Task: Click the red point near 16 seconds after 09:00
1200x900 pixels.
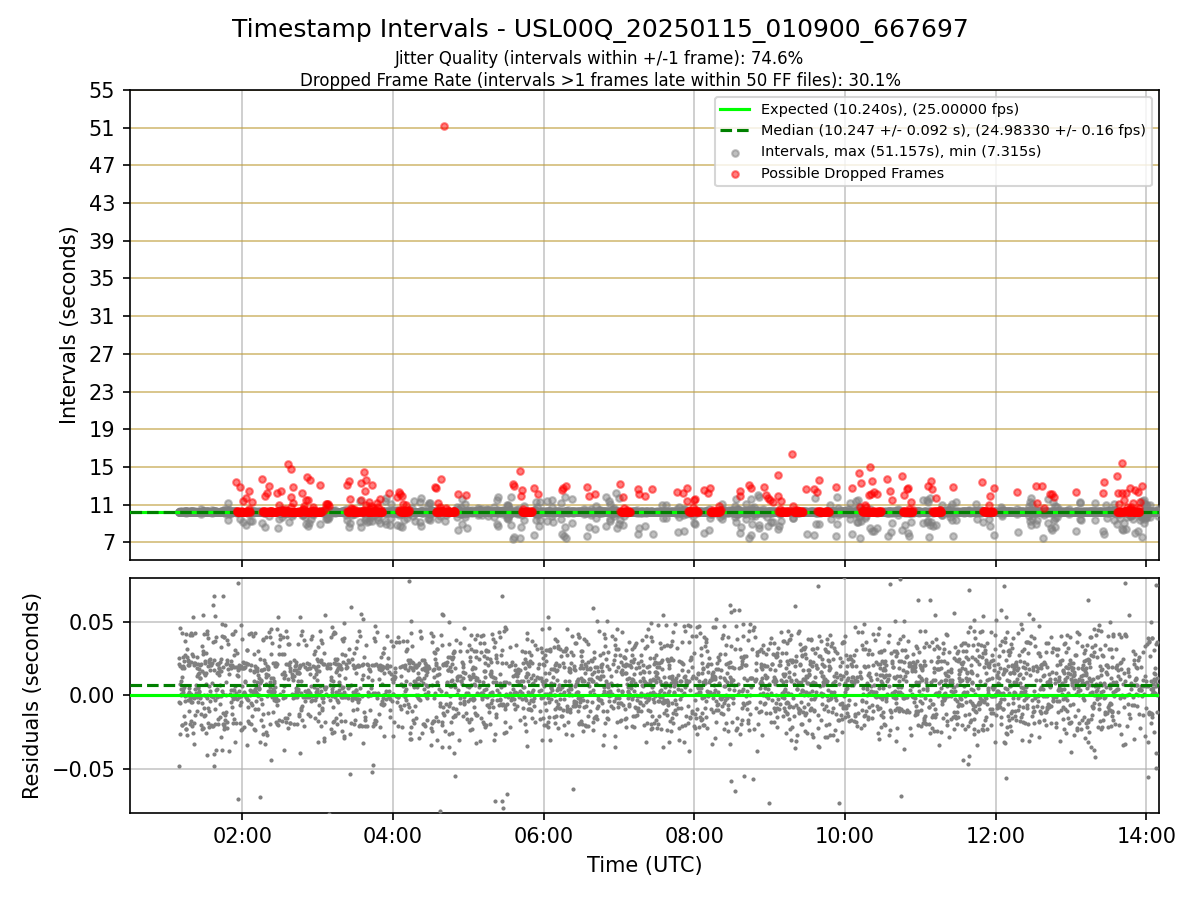Action: click(792, 454)
